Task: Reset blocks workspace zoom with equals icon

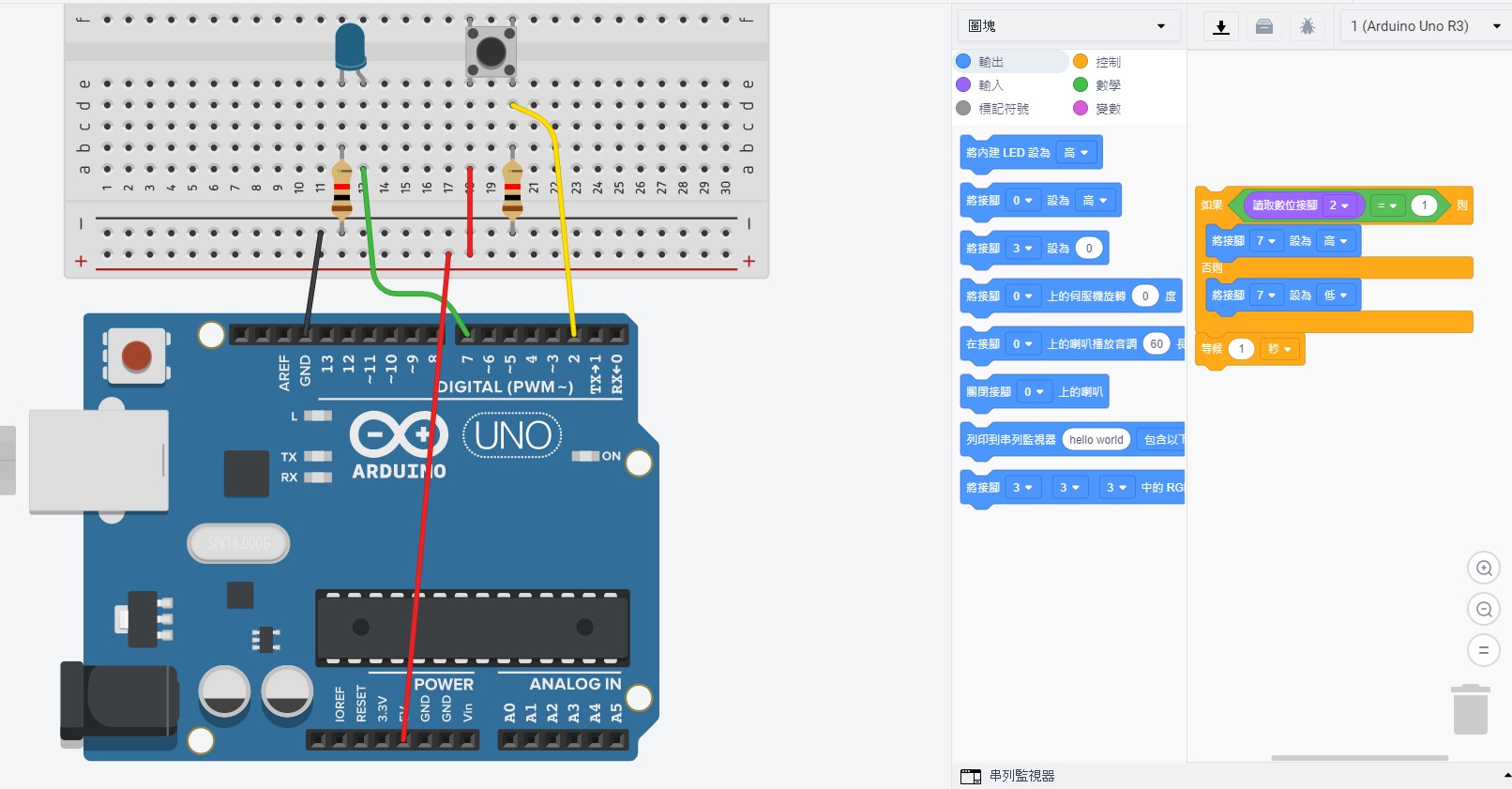Action: (1484, 650)
